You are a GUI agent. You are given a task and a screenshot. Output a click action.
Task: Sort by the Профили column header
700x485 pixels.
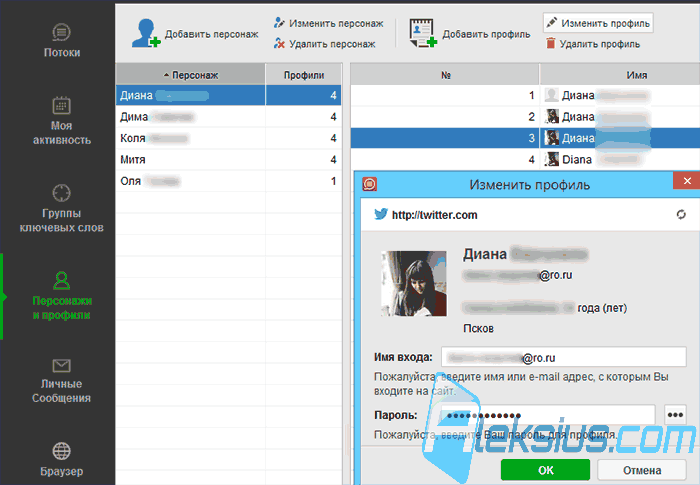pos(304,75)
